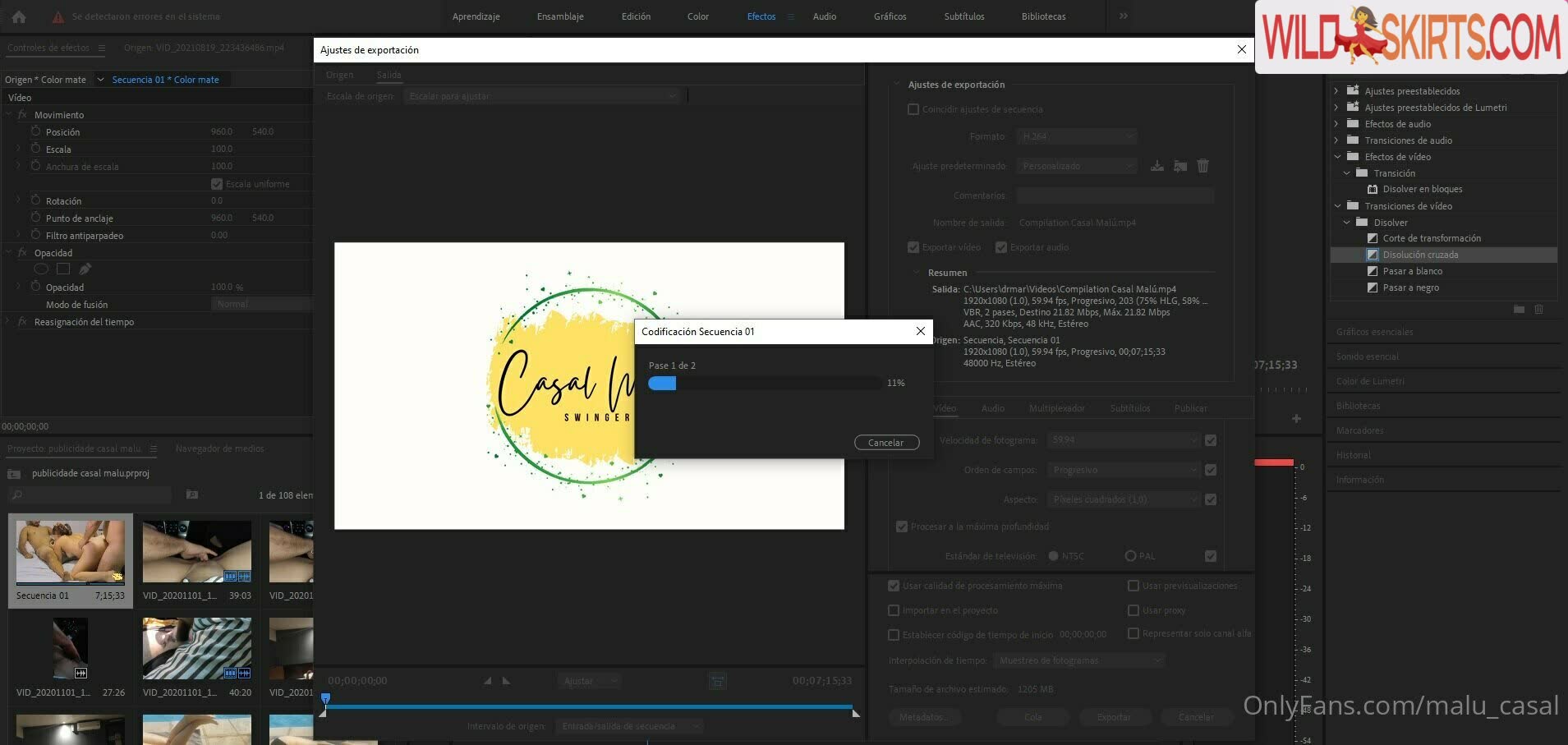Open workspace overflow double-chevron menu

click(1123, 16)
